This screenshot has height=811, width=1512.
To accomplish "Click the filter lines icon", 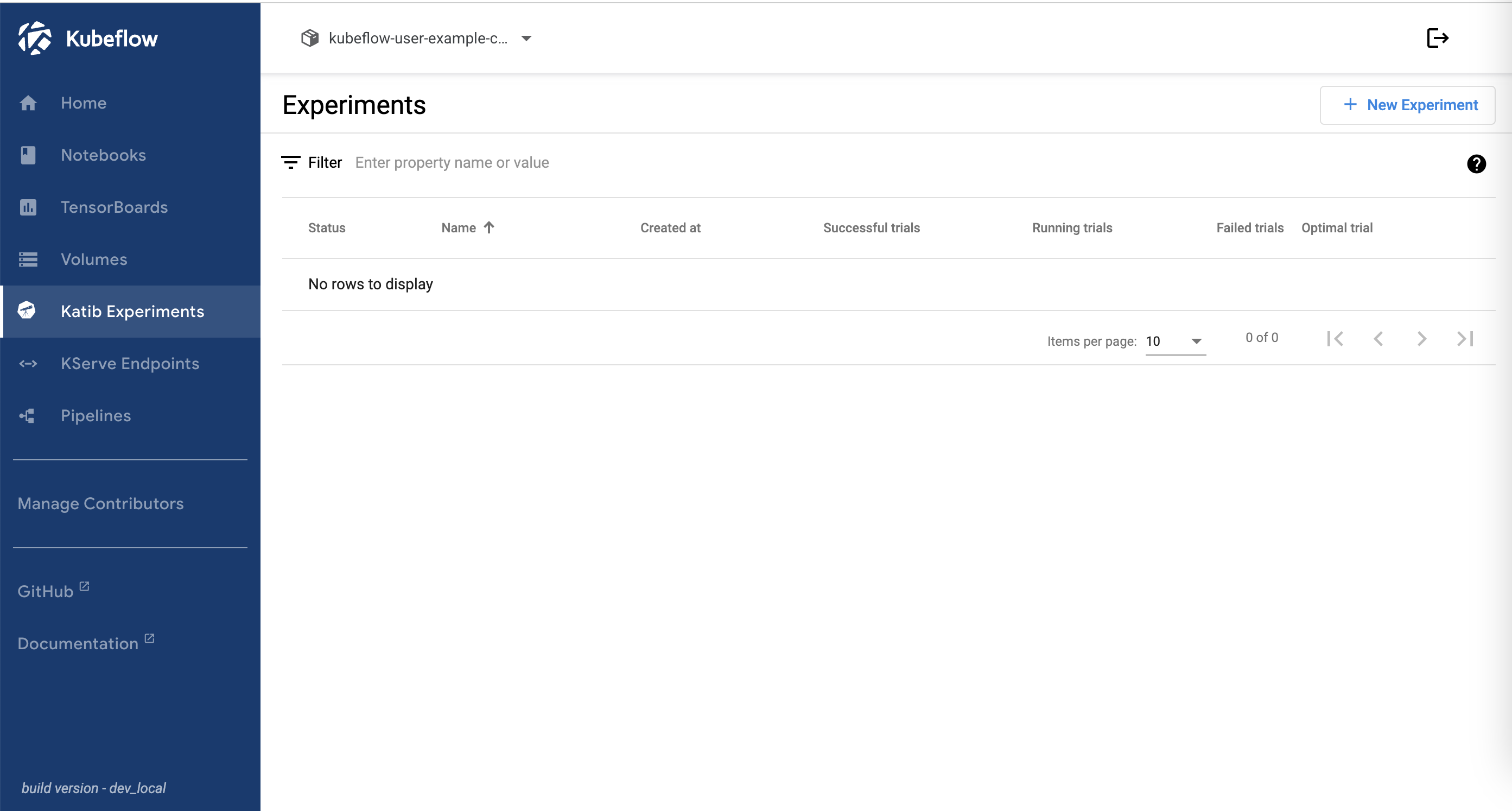I will pos(290,163).
